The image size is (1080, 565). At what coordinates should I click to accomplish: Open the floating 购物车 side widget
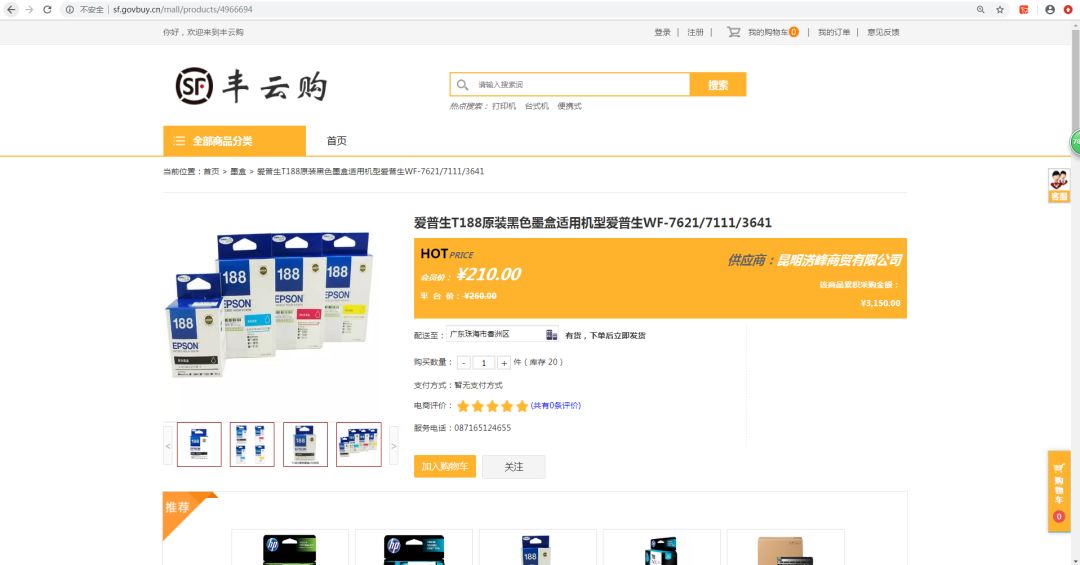tap(1059, 491)
